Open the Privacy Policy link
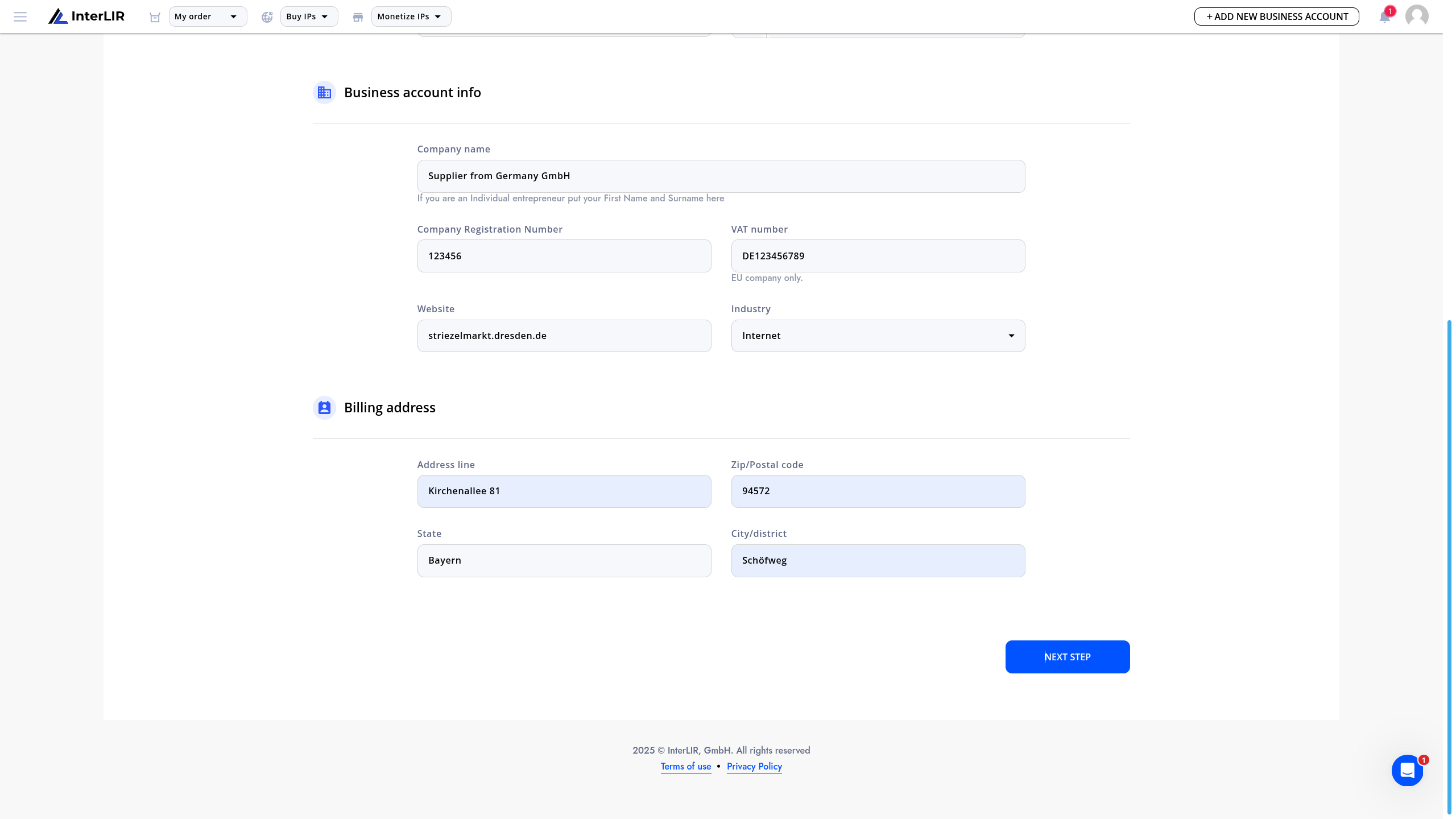 754,766
